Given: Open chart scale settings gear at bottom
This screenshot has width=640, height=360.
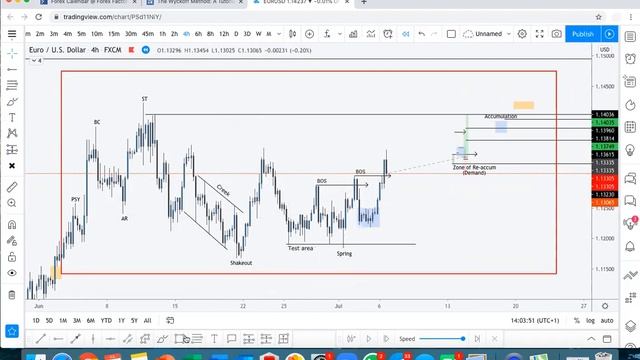Looking at the screenshot, I should pyautogui.click(x=605, y=306).
